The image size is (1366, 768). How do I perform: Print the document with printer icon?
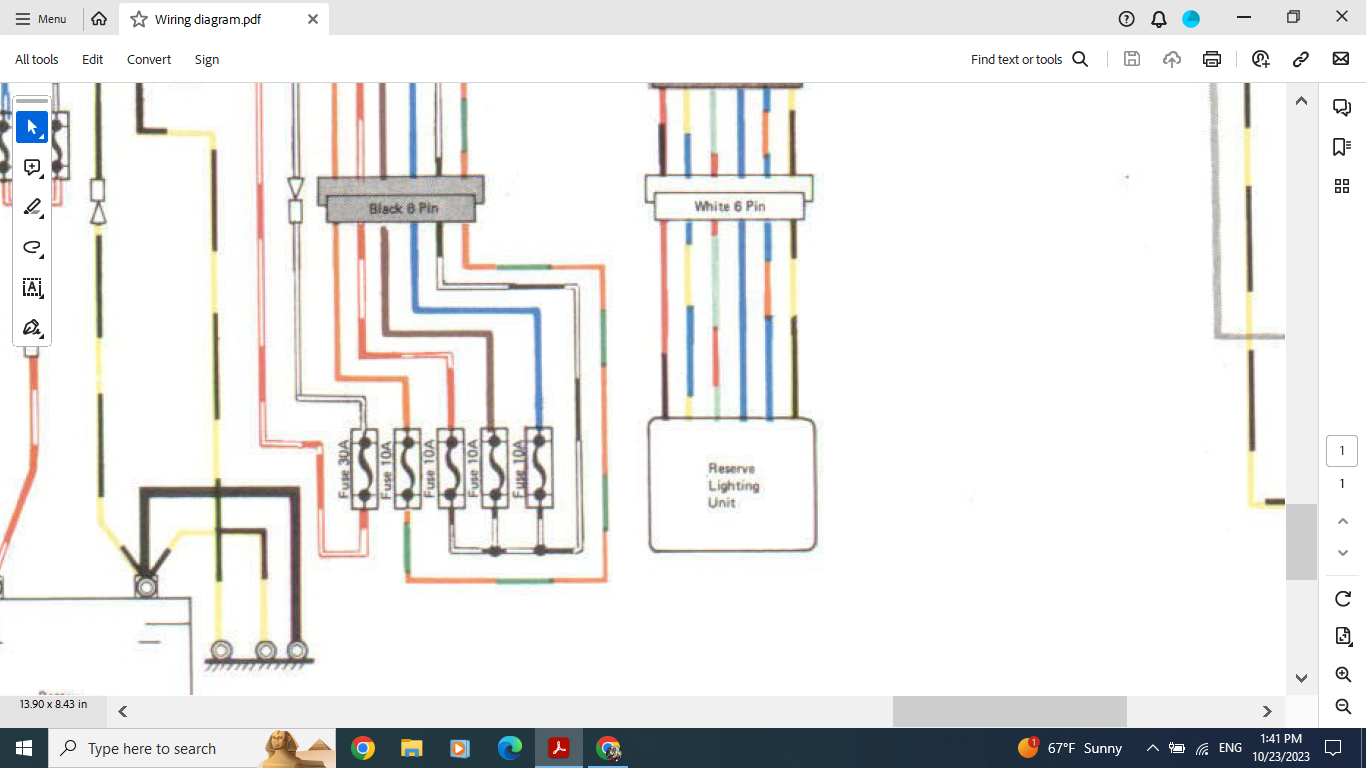(x=1212, y=59)
